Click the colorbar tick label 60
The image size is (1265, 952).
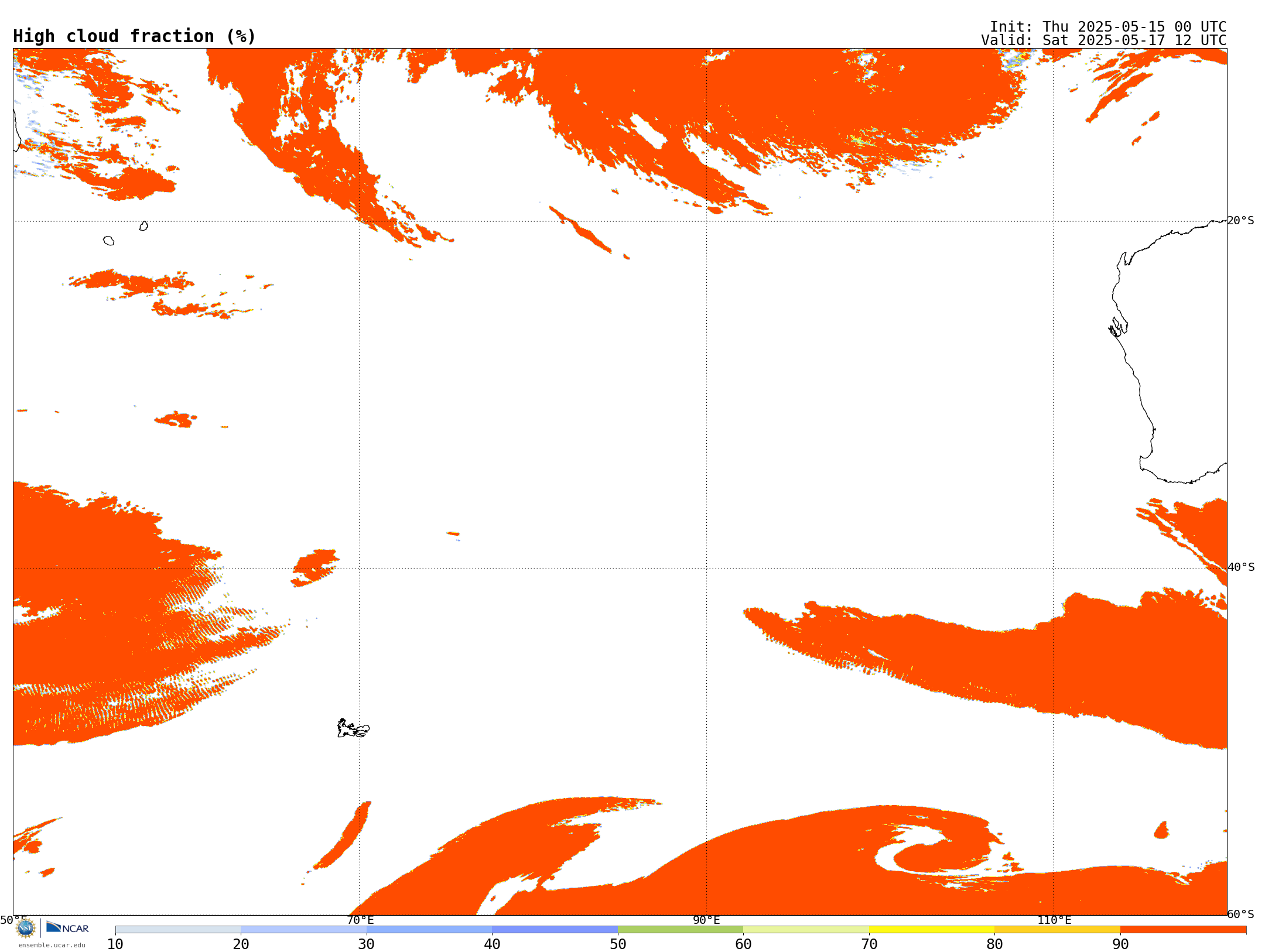click(743, 944)
